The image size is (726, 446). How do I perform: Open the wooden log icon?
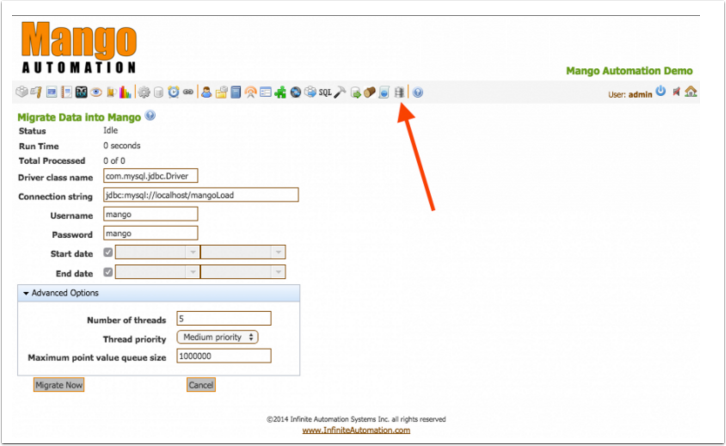369,92
